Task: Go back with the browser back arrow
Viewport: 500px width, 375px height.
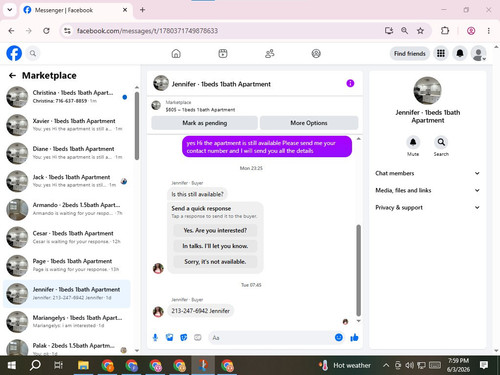Action: [11, 31]
